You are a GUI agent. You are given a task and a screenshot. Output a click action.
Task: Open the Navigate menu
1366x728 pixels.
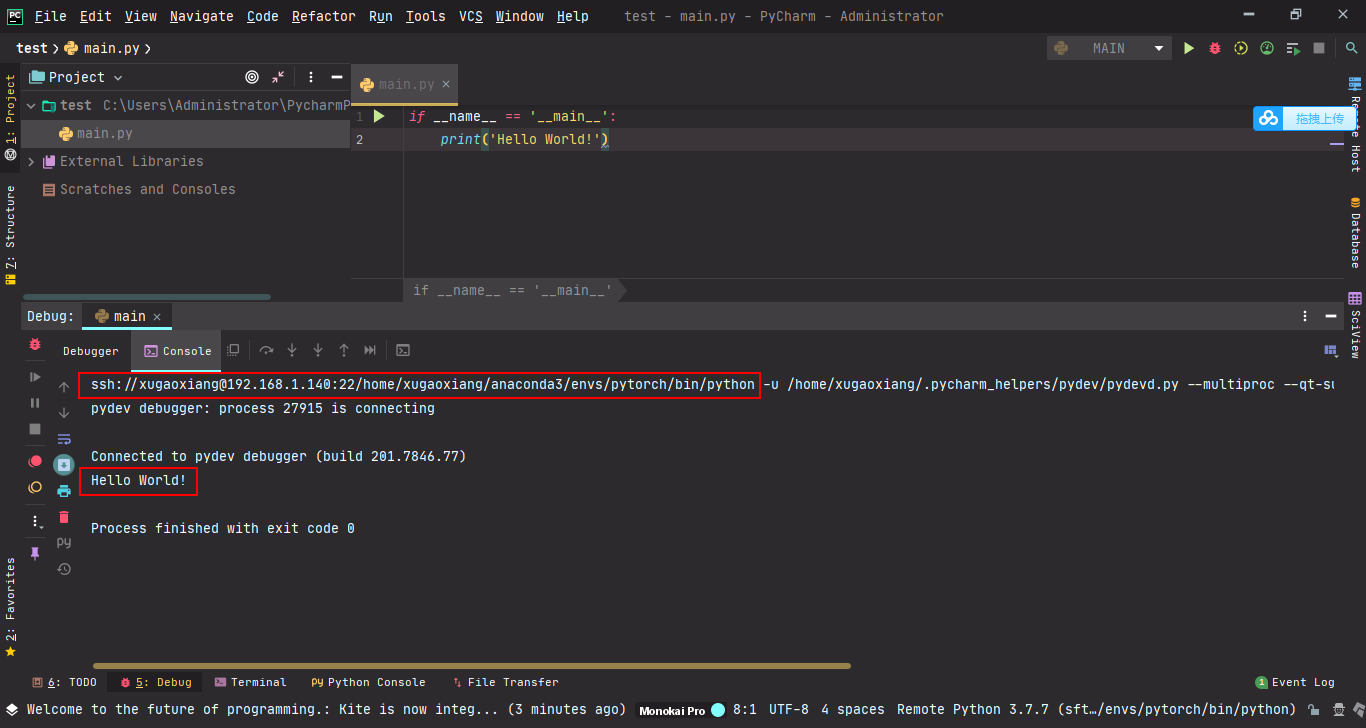[x=201, y=16]
